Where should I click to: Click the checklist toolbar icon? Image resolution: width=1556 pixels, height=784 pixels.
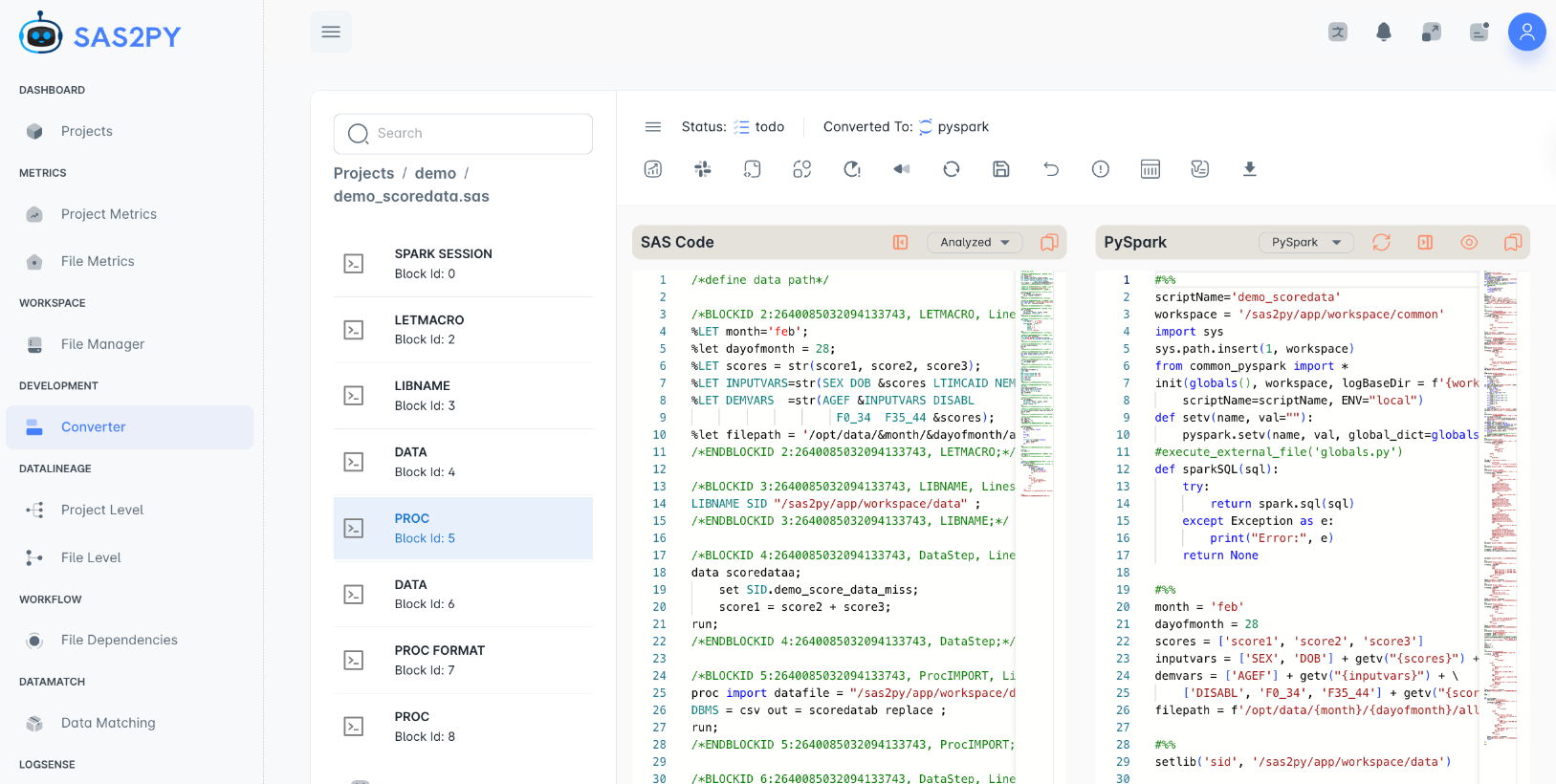tap(1200, 169)
